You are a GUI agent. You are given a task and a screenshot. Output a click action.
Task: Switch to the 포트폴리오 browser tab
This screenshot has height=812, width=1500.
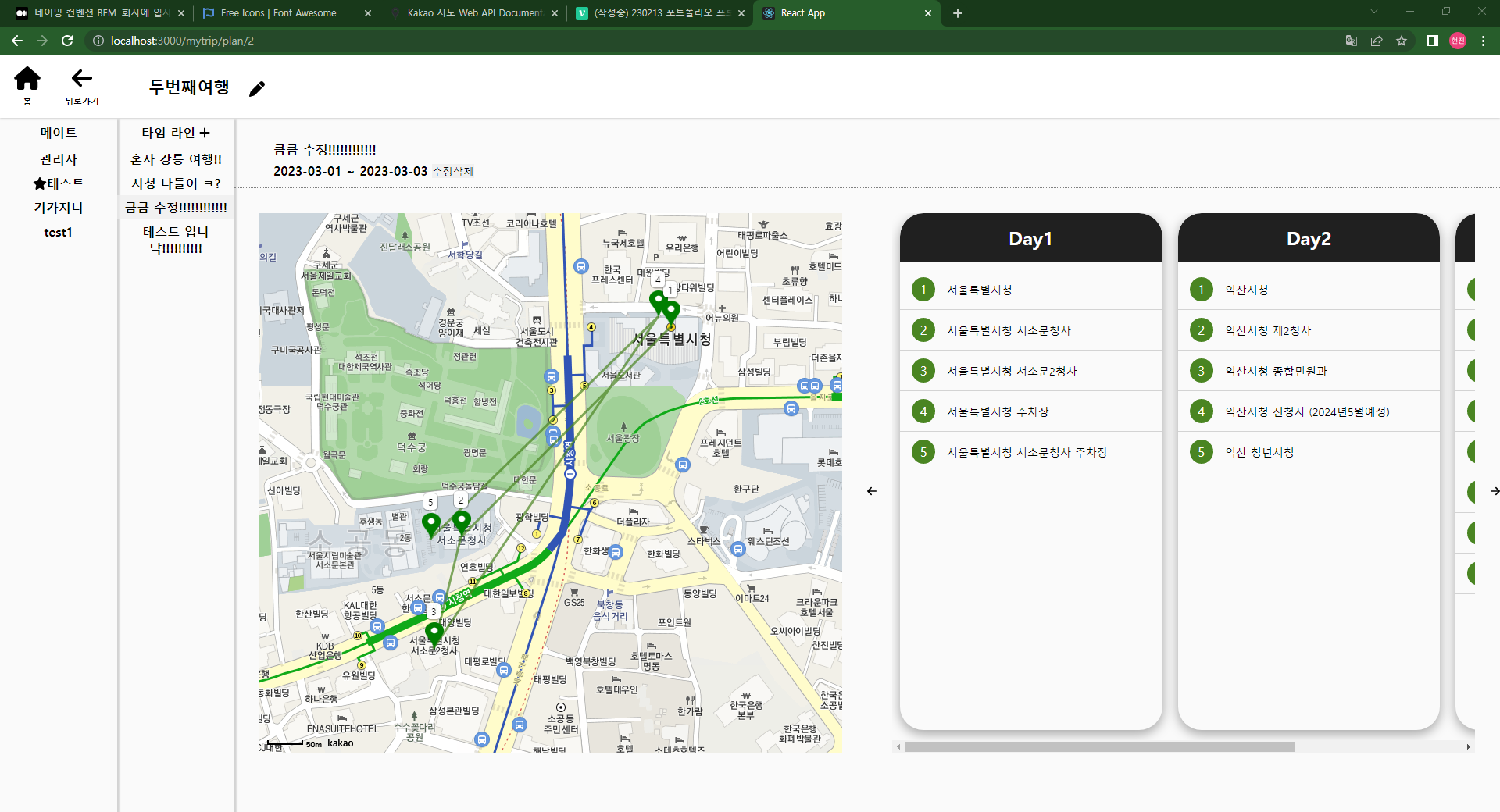[660, 13]
